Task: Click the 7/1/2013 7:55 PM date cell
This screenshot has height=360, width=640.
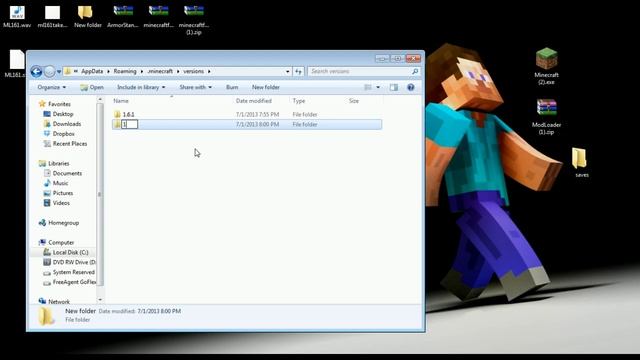Action: click(x=258, y=115)
